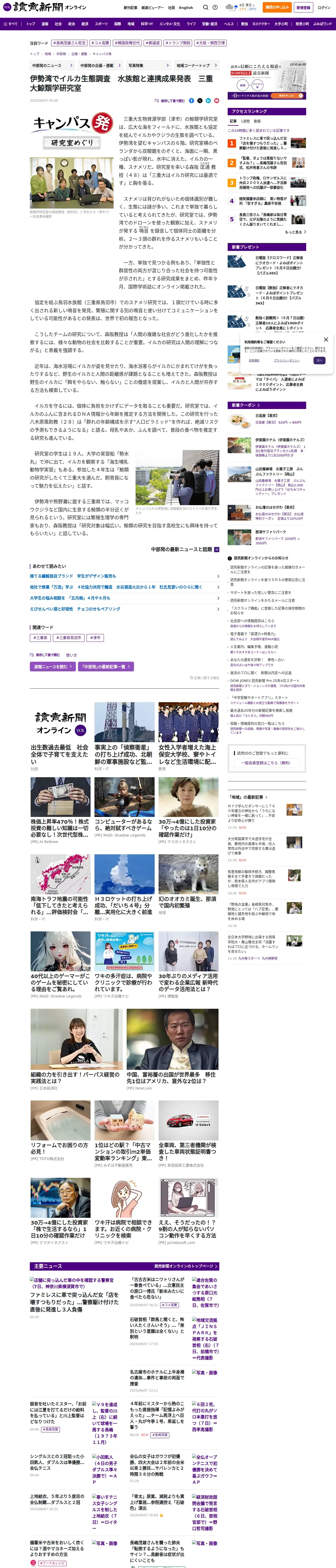This screenshot has height=1568, width=336.
Task: Open #コメ高騰 trending tag
Action: coord(100,43)
